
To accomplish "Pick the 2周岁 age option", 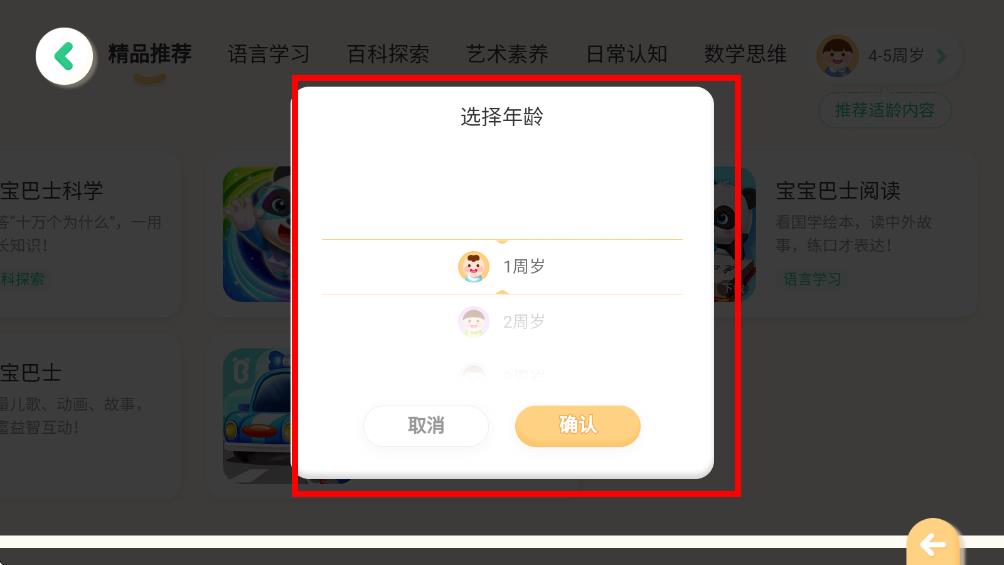I will (502, 322).
